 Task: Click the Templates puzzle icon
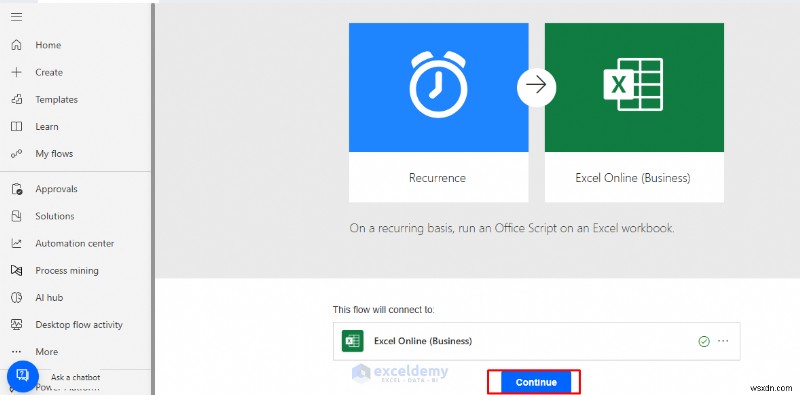click(x=16, y=100)
